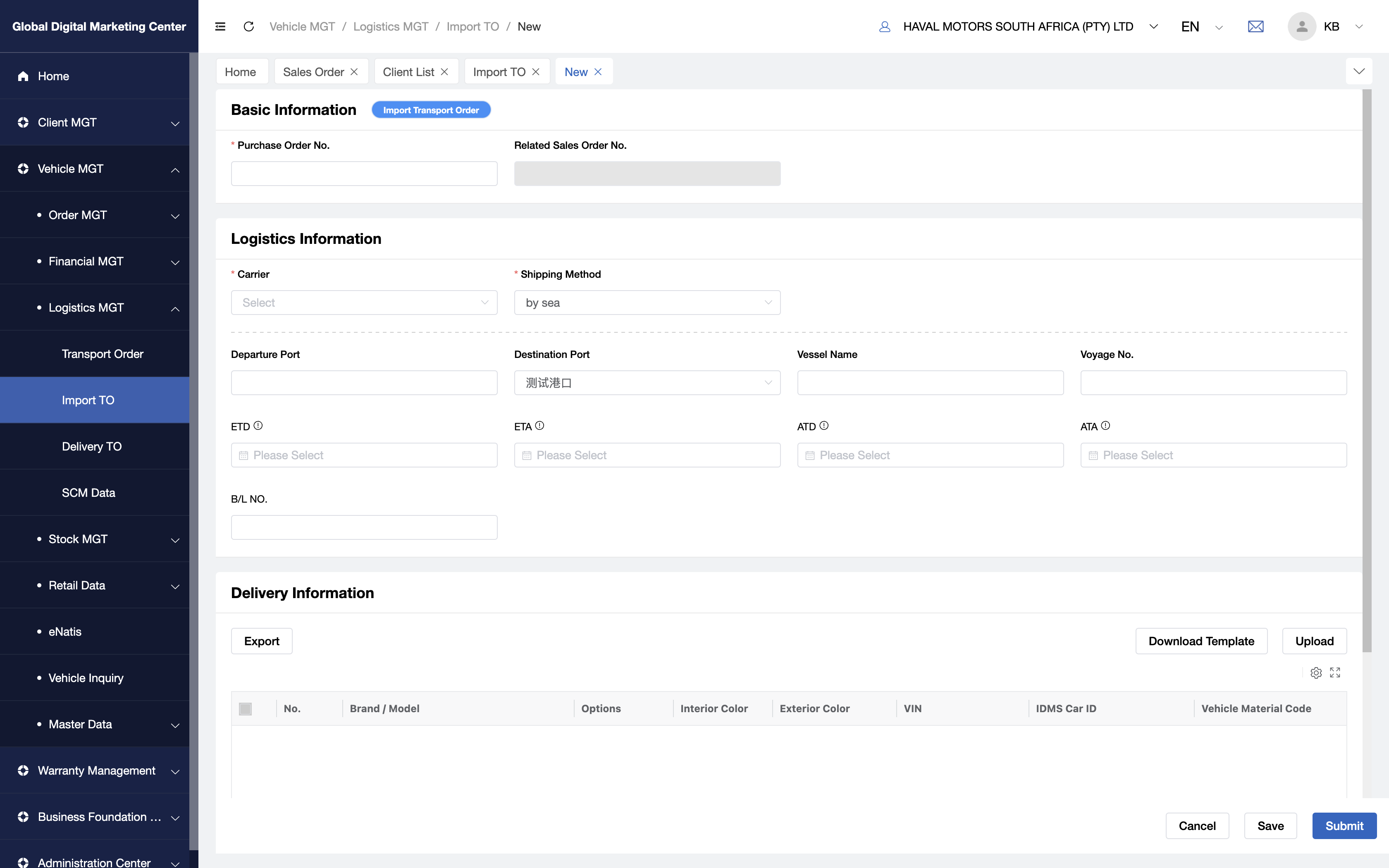Click the ETA info icon
Image resolution: width=1389 pixels, height=868 pixels.
click(539, 425)
